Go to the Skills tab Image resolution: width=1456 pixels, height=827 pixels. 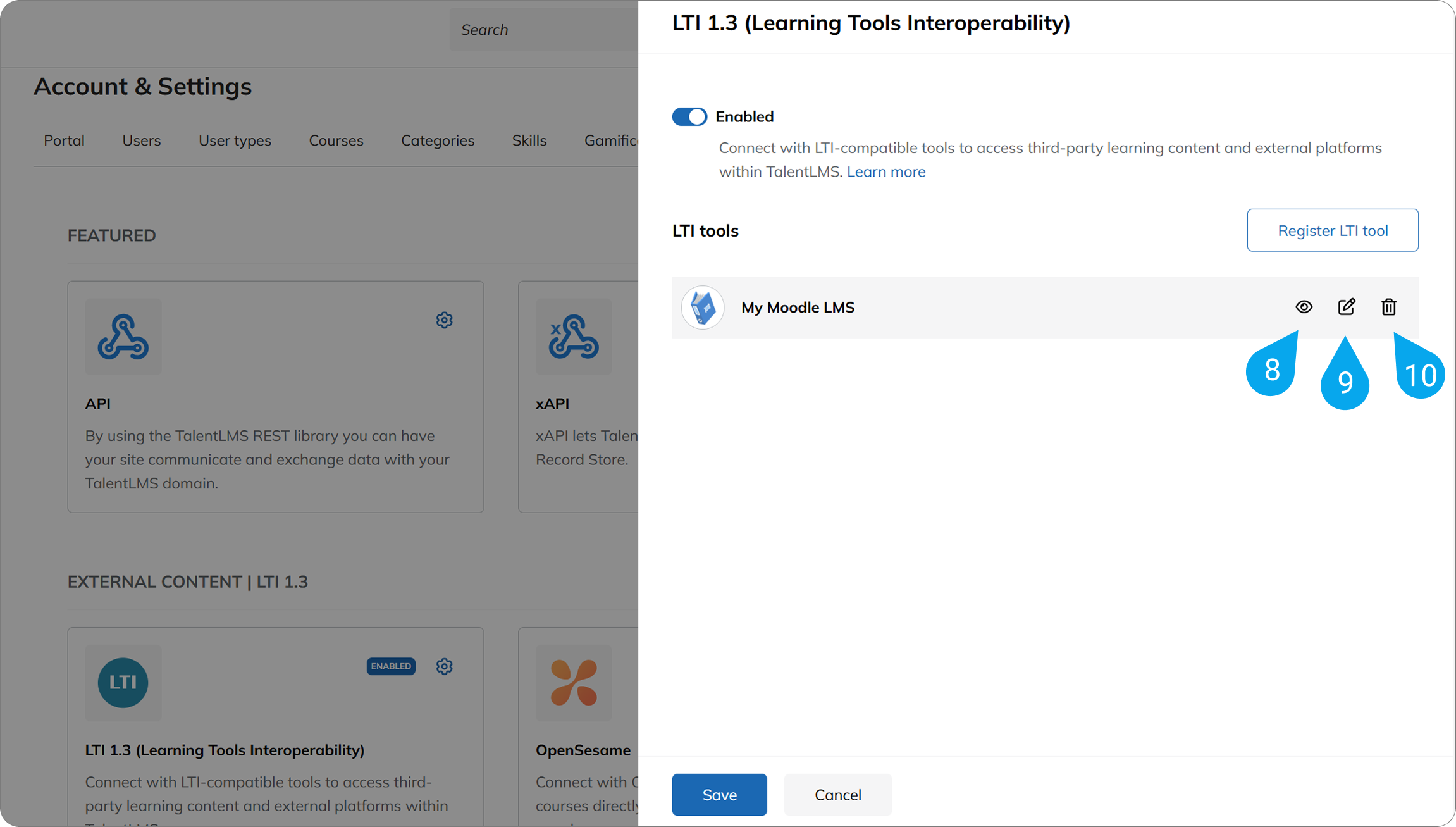529,140
